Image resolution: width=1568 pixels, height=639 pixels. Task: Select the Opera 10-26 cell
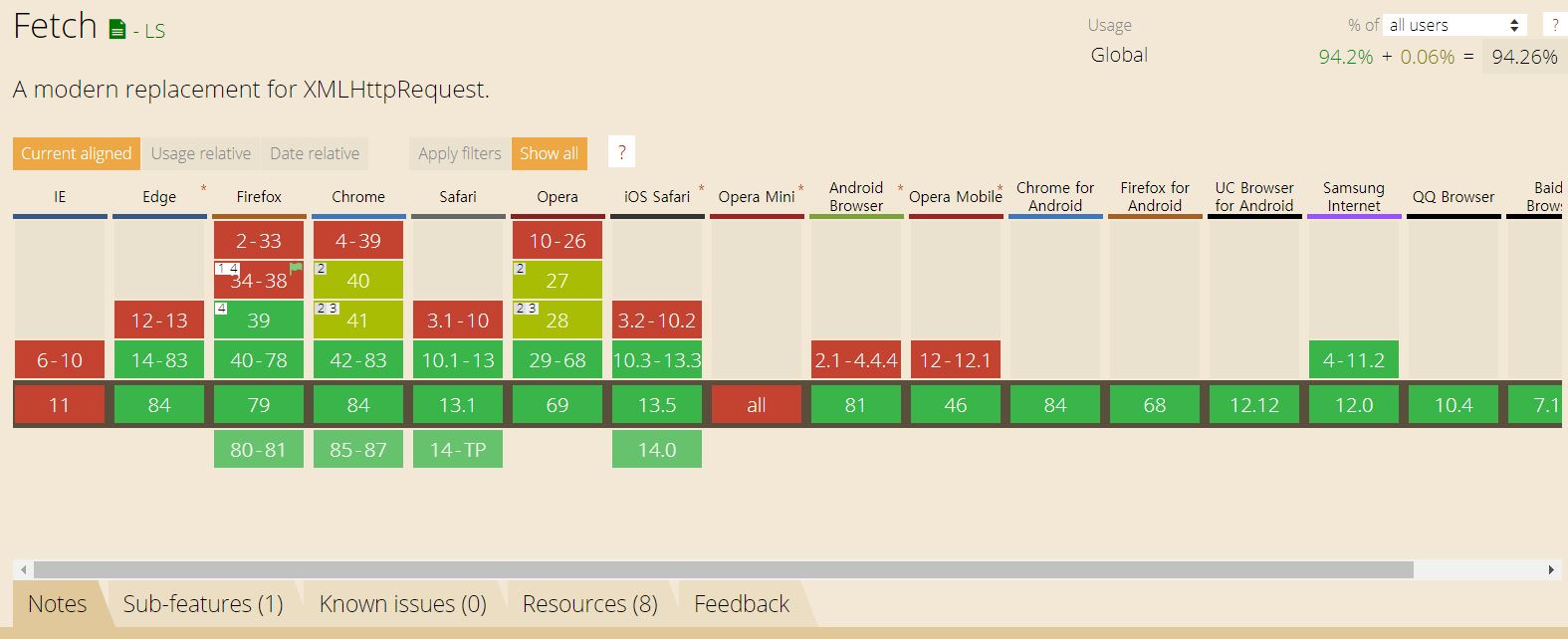558,240
